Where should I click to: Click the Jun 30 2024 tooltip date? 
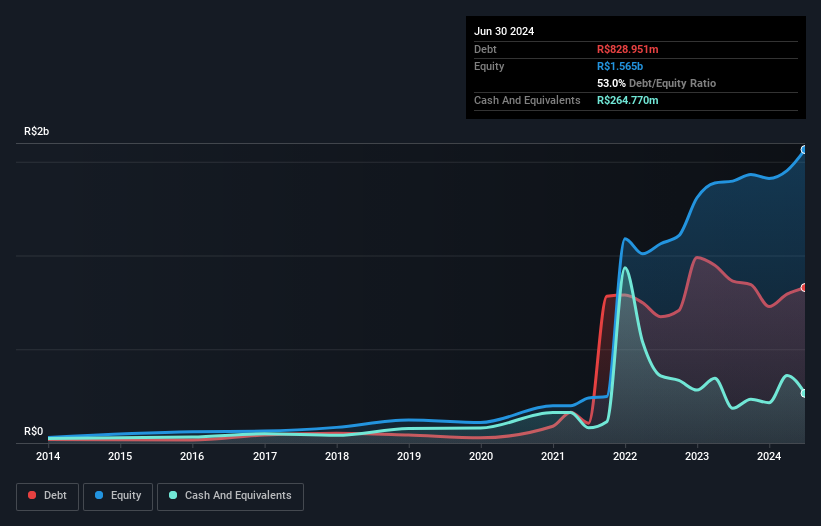[x=504, y=31]
